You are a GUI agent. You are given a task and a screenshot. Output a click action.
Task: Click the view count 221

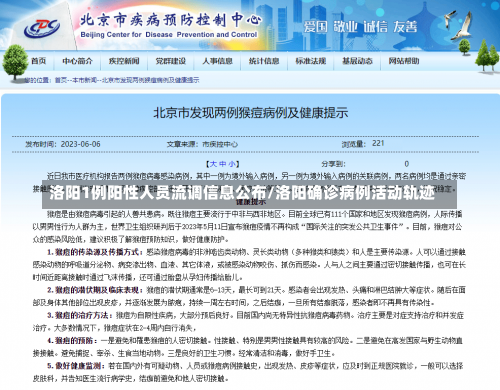click(378, 143)
